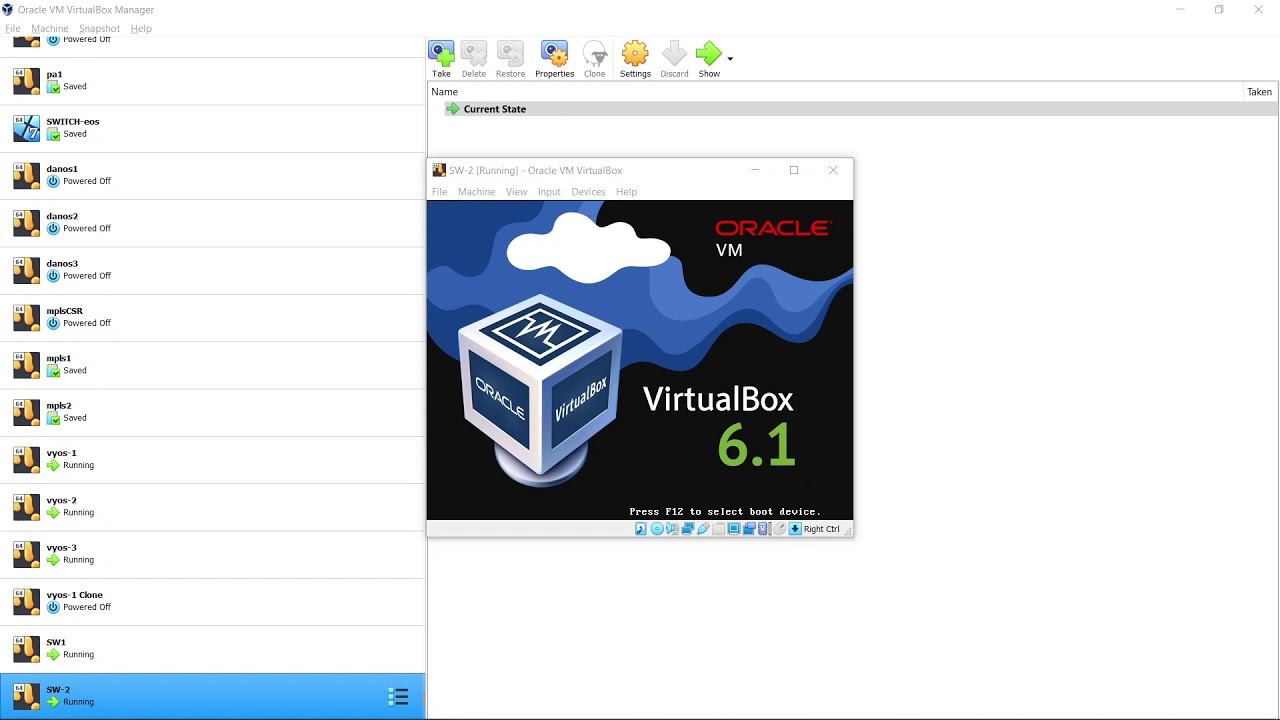1280x720 pixels.
Task: Open snapshot Properties from the toolbar
Action: point(554,59)
